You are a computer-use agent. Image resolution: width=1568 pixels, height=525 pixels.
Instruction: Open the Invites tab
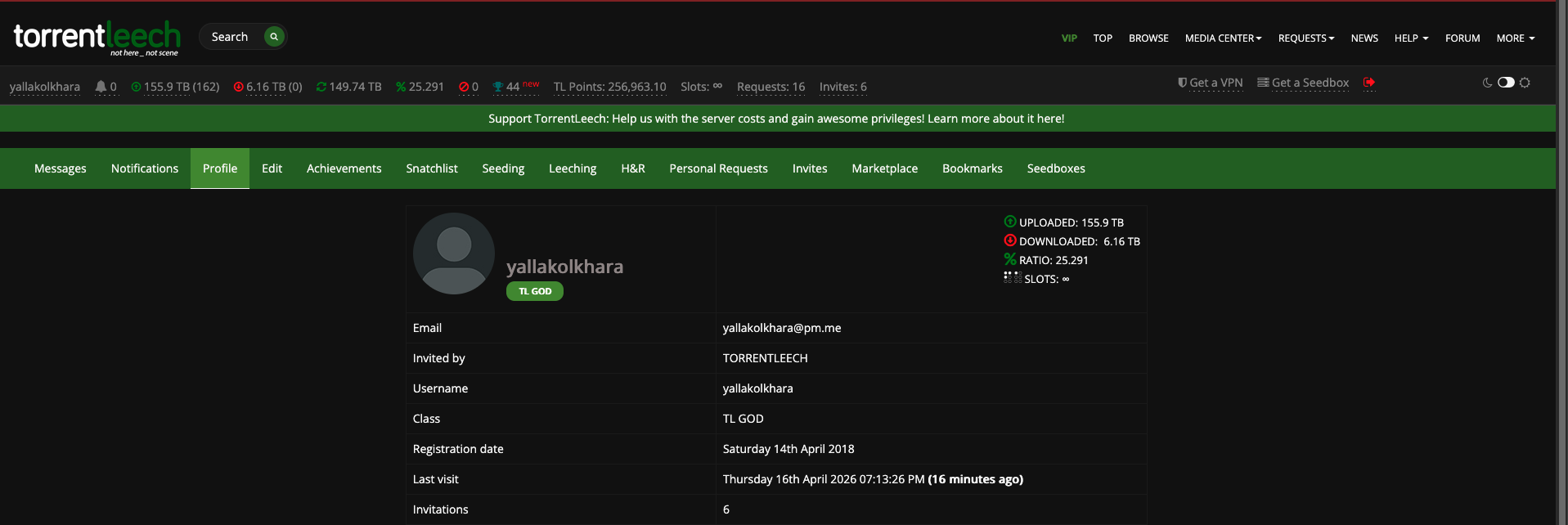(x=810, y=168)
